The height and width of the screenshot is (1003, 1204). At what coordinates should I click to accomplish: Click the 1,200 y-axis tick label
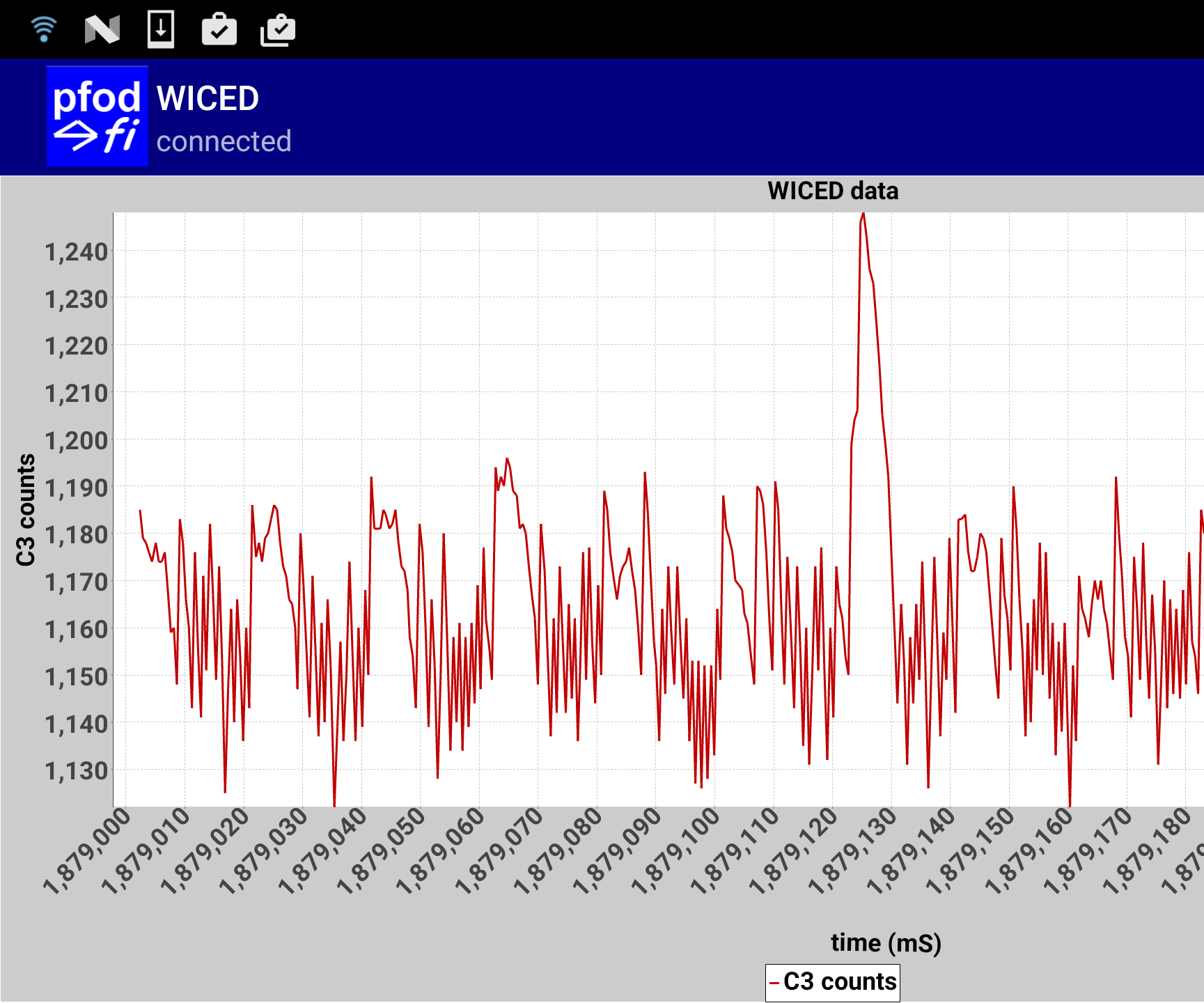(x=77, y=440)
